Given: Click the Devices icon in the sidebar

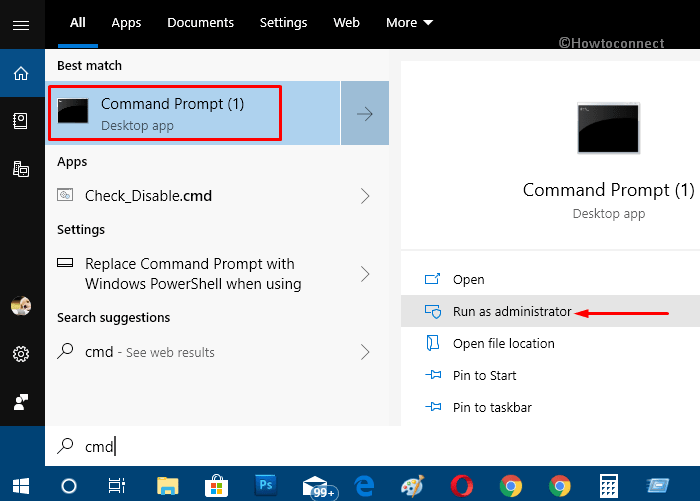Looking at the screenshot, I should (x=21, y=169).
